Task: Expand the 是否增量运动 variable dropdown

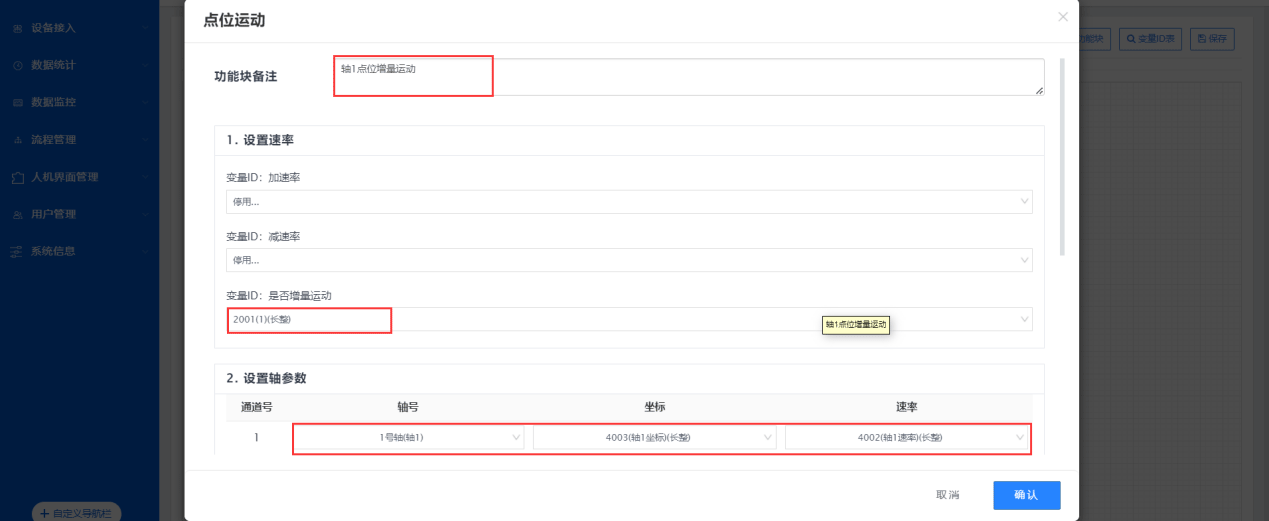Action: pos(628,319)
